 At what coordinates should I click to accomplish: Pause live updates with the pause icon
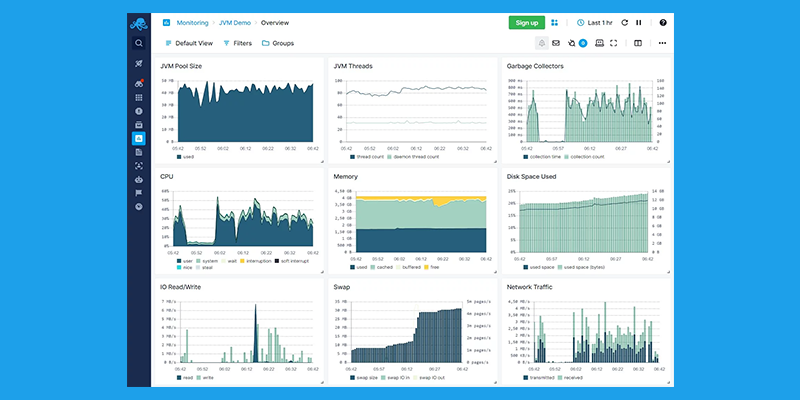[639, 22]
